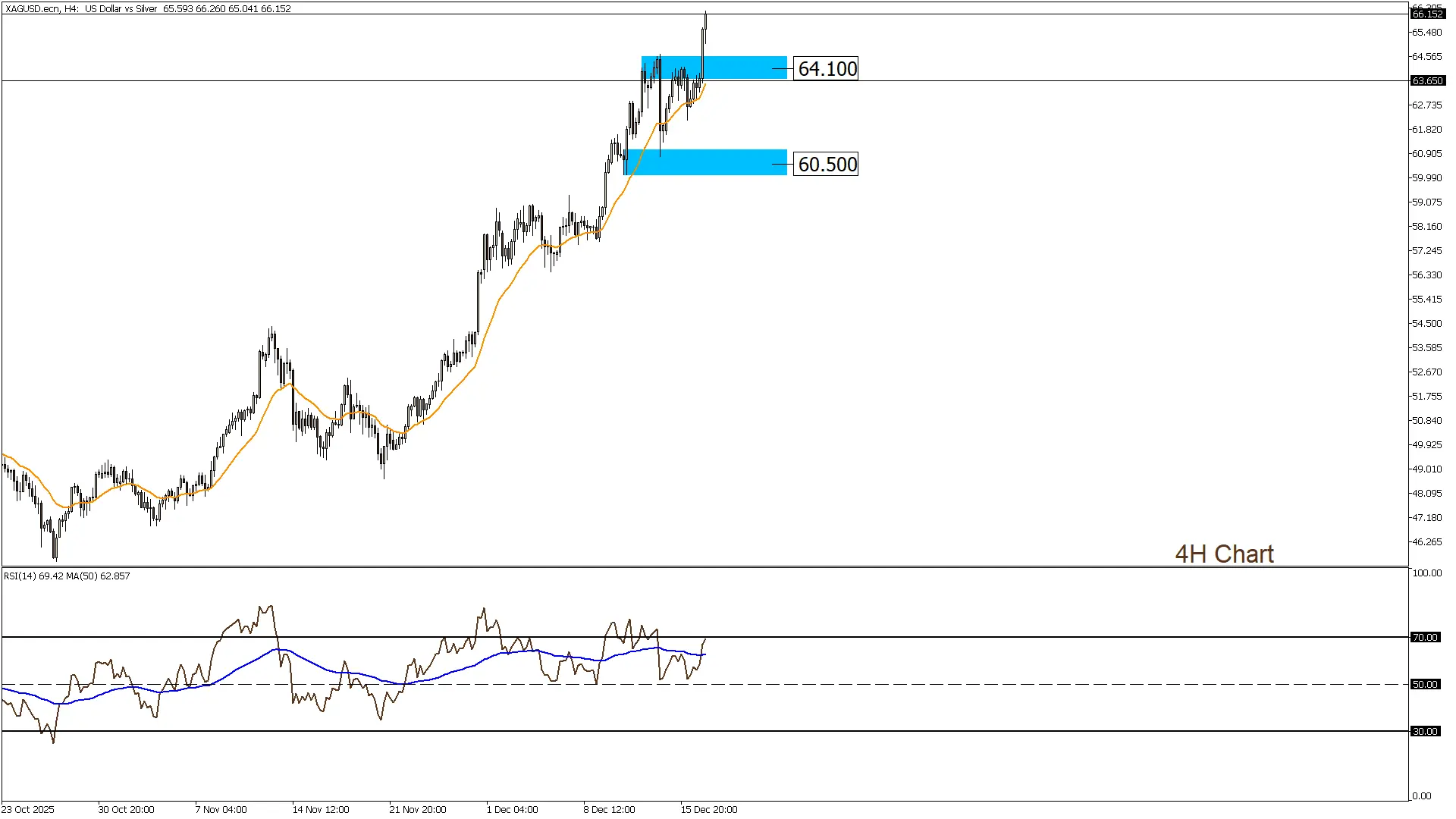The width and height of the screenshot is (1456, 819).
Task: Click the '4H Chart' text label
Action: click(1224, 554)
